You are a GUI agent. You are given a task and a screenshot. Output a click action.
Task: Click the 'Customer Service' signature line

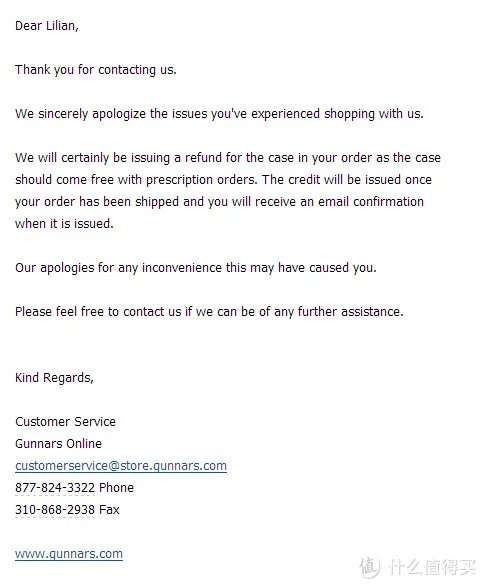(x=66, y=422)
